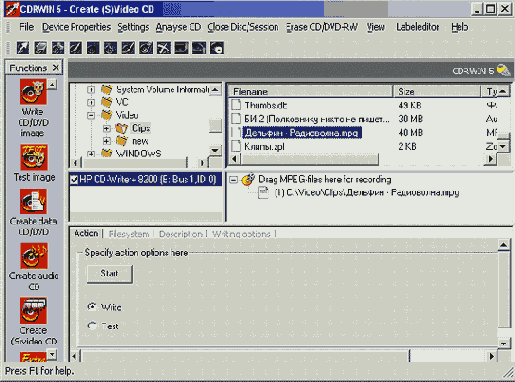Select the Create (S)Video CD icon
Screen dimensions: 515x382
pyautogui.click(x=33, y=311)
